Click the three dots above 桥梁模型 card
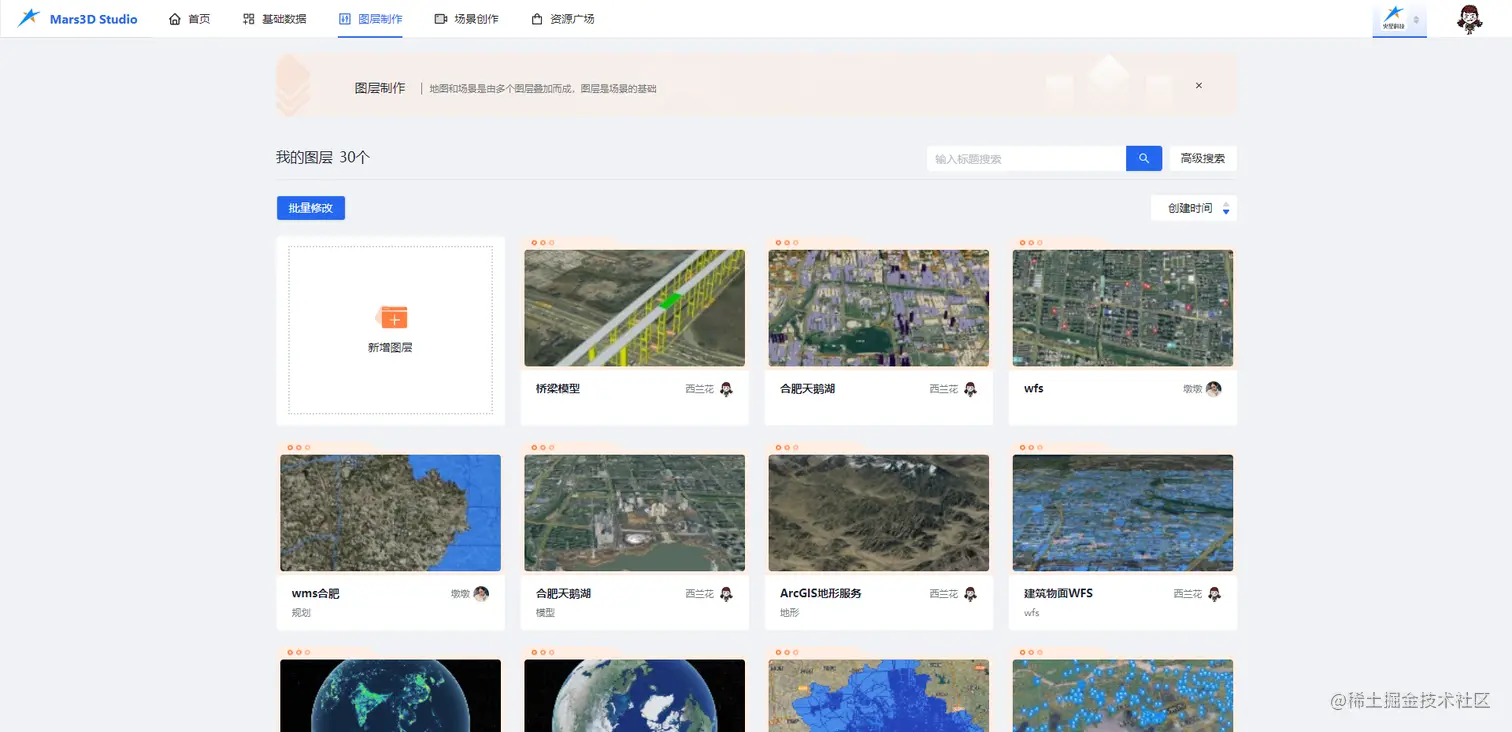1512x732 pixels. [x=543, y=242]
